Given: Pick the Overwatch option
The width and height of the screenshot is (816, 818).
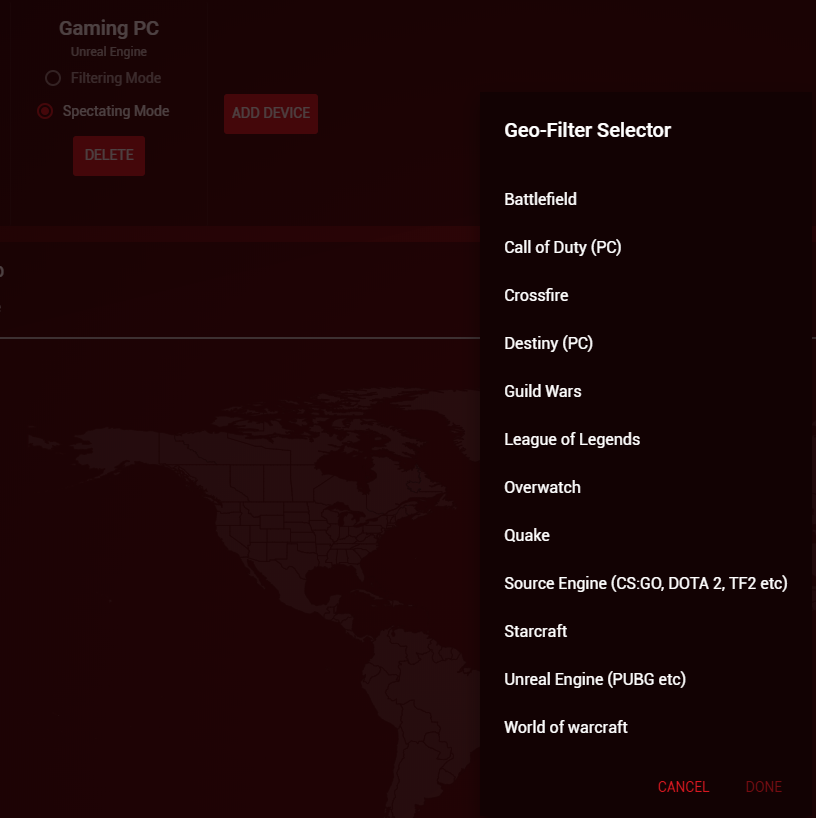Looking at the screenshot, I should (542, 487).
